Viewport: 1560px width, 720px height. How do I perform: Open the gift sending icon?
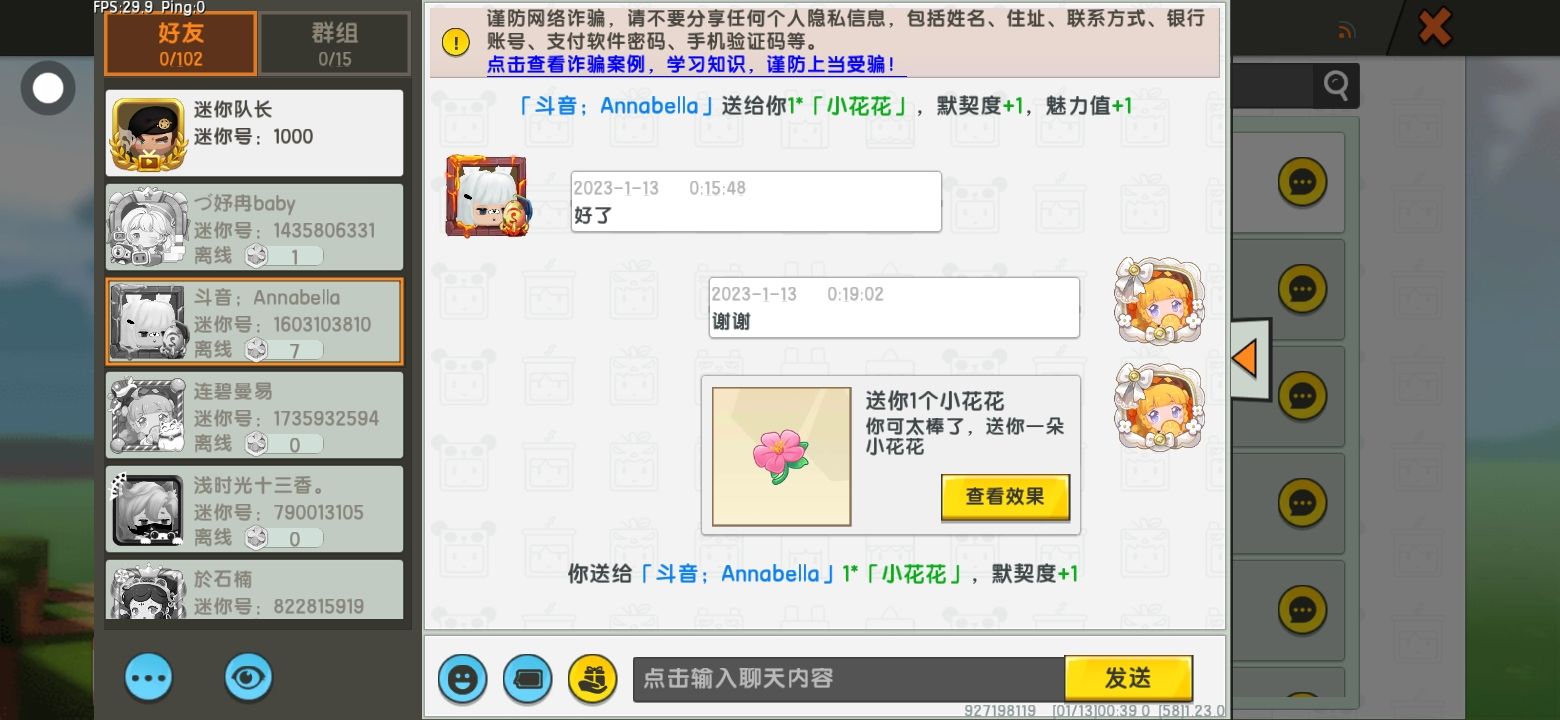592,679
